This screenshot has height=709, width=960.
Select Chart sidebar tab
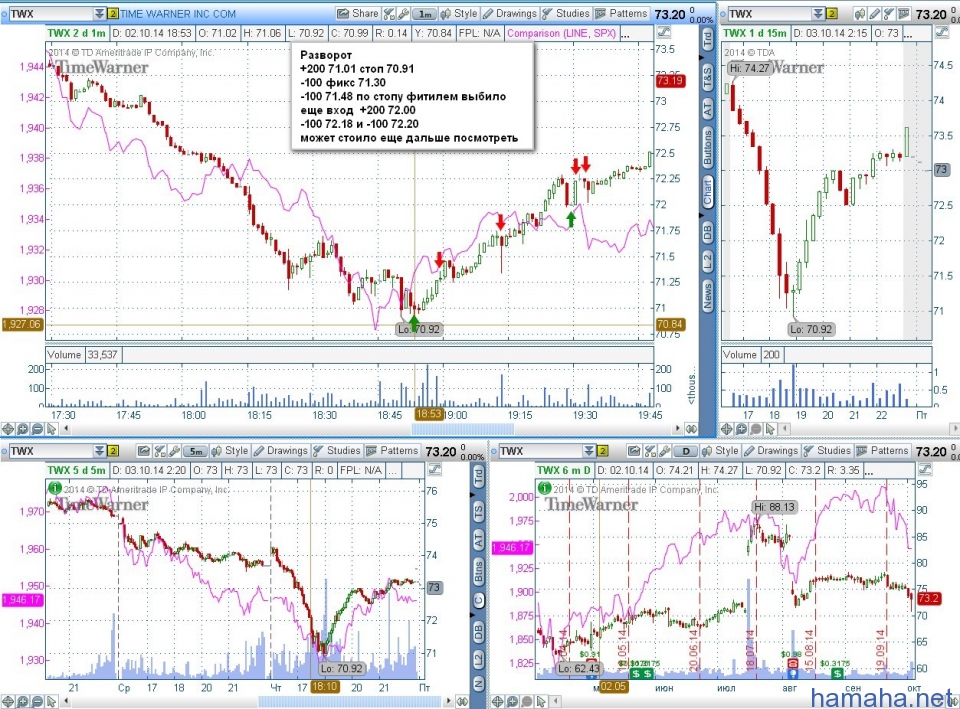[707, 192]
